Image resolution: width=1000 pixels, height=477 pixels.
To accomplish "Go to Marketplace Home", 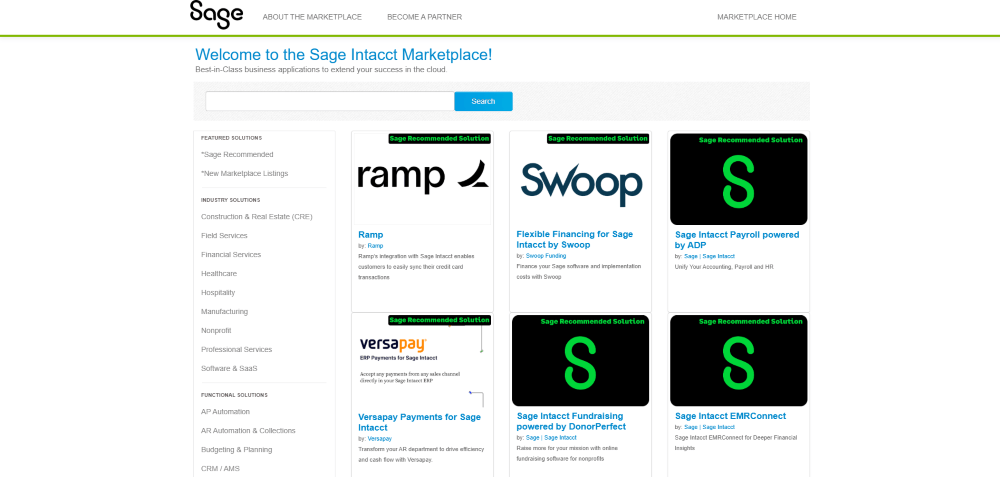I will [756, 17].
